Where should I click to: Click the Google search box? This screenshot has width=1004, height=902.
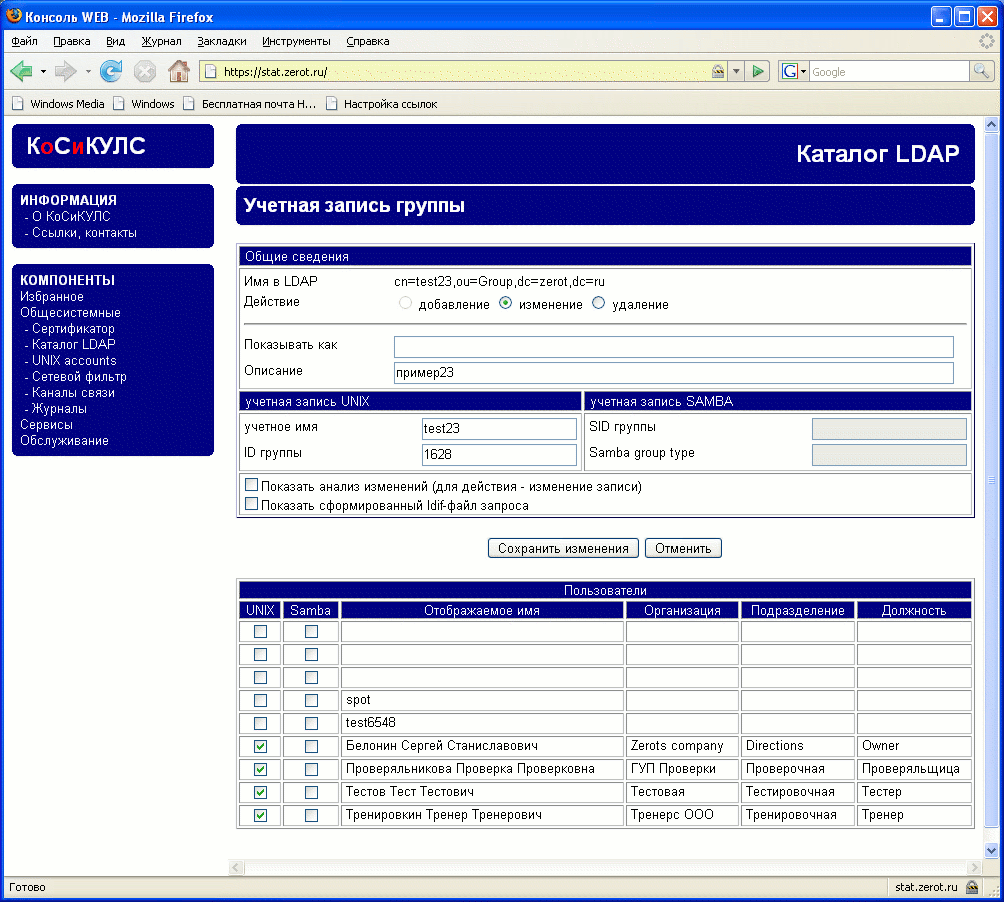click(x=889, y=72)
